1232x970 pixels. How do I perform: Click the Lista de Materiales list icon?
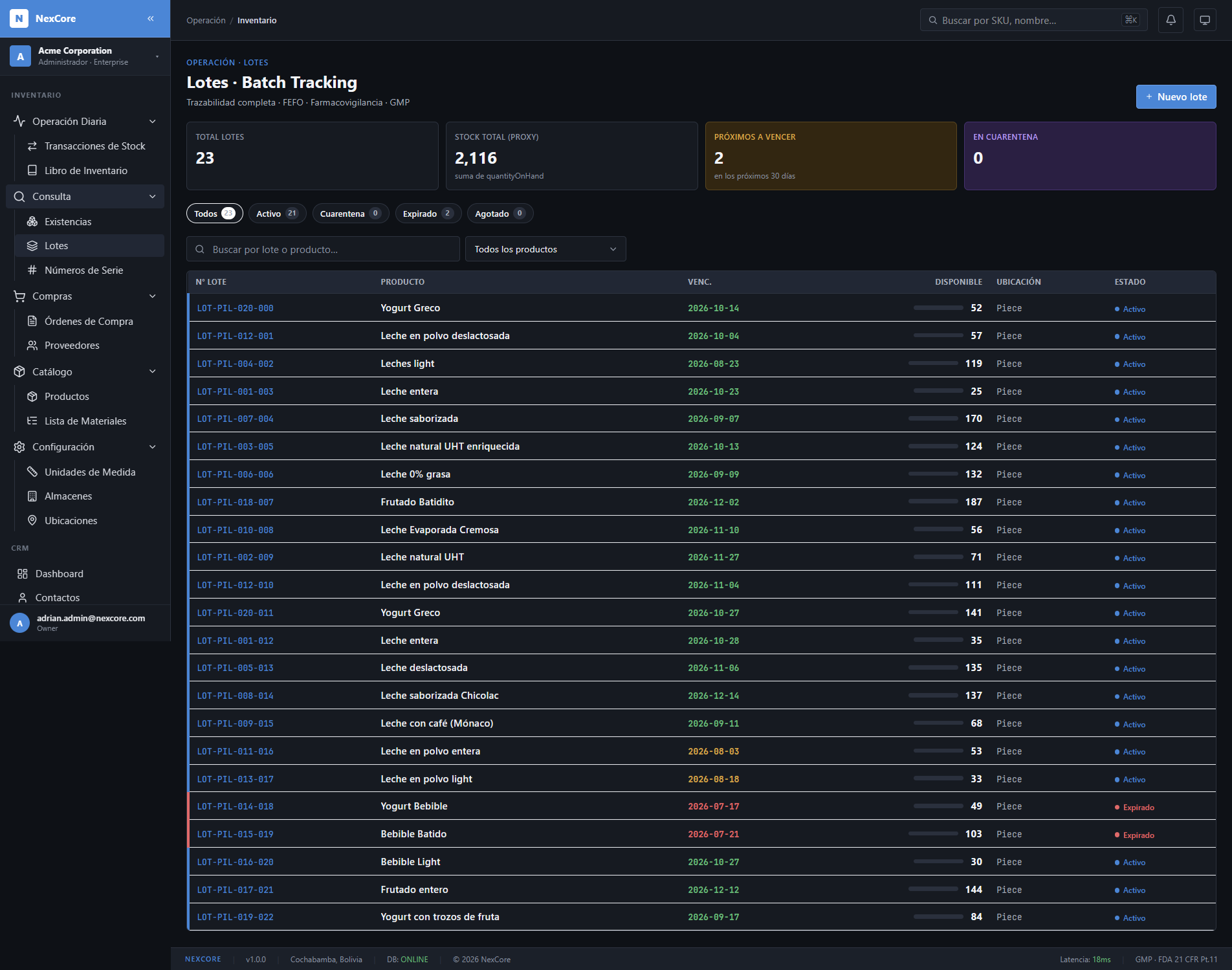point(32,421)
